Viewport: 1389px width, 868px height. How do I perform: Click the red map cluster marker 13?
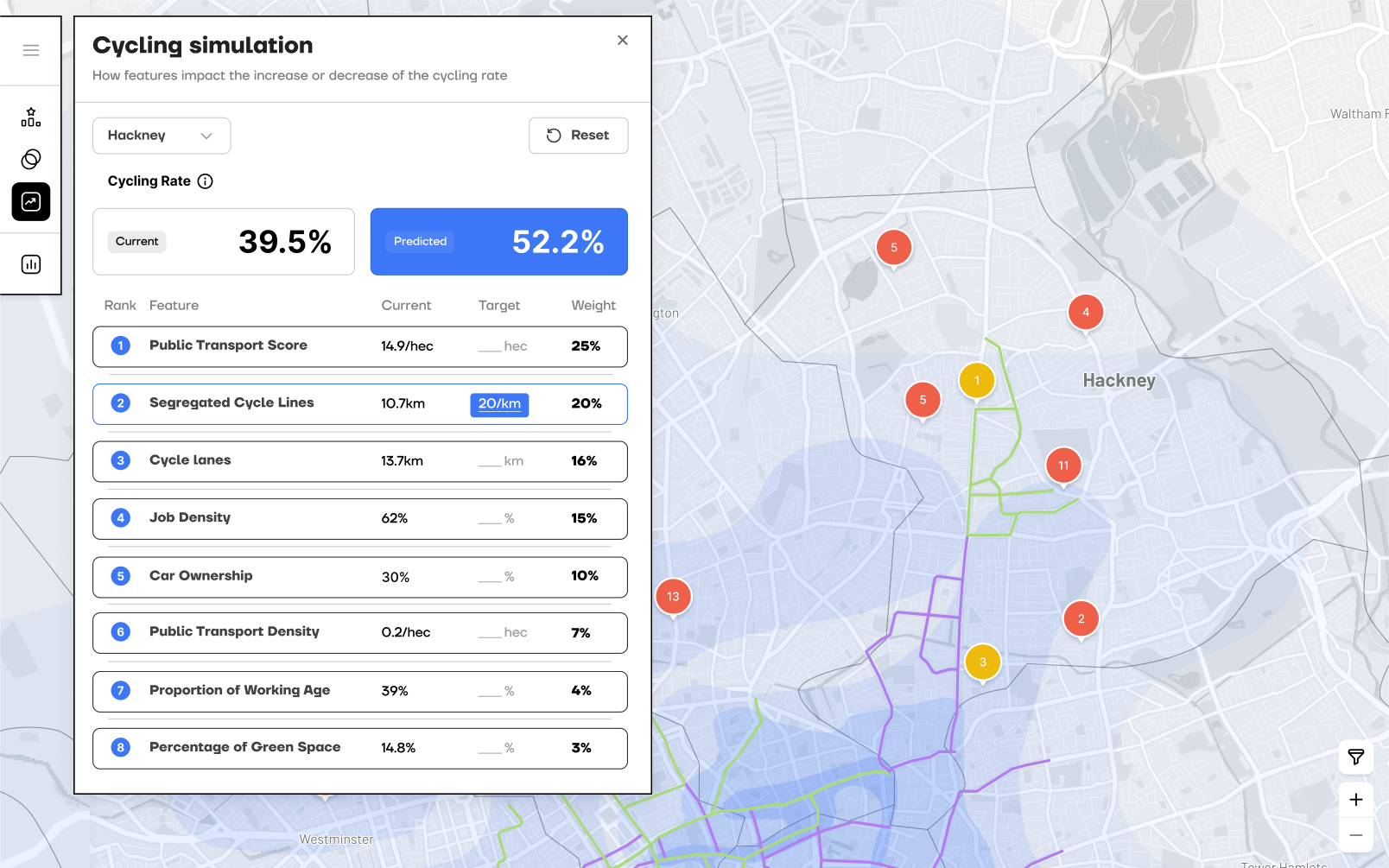673,596
